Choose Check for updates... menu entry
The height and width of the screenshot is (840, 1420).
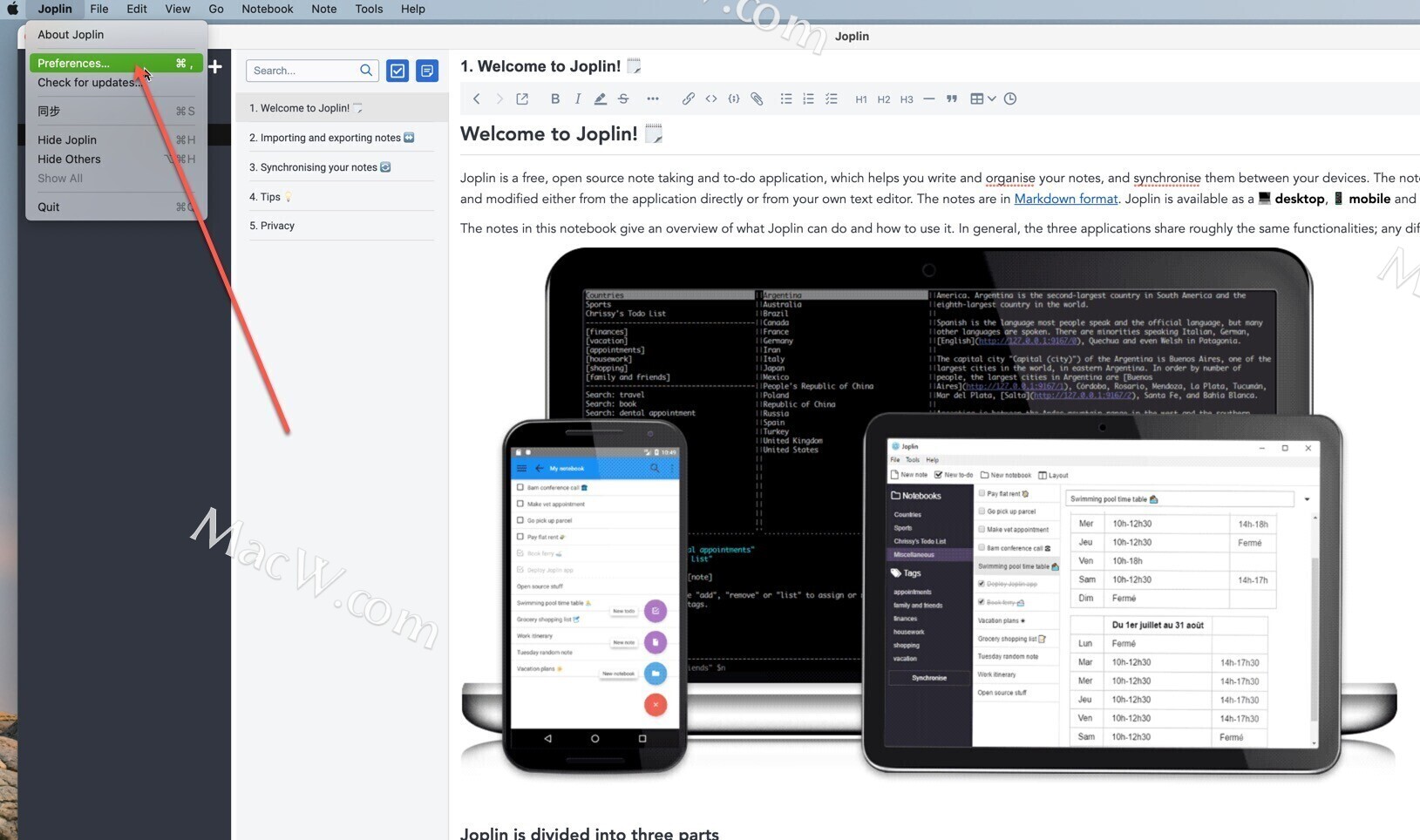pos(116,83)
